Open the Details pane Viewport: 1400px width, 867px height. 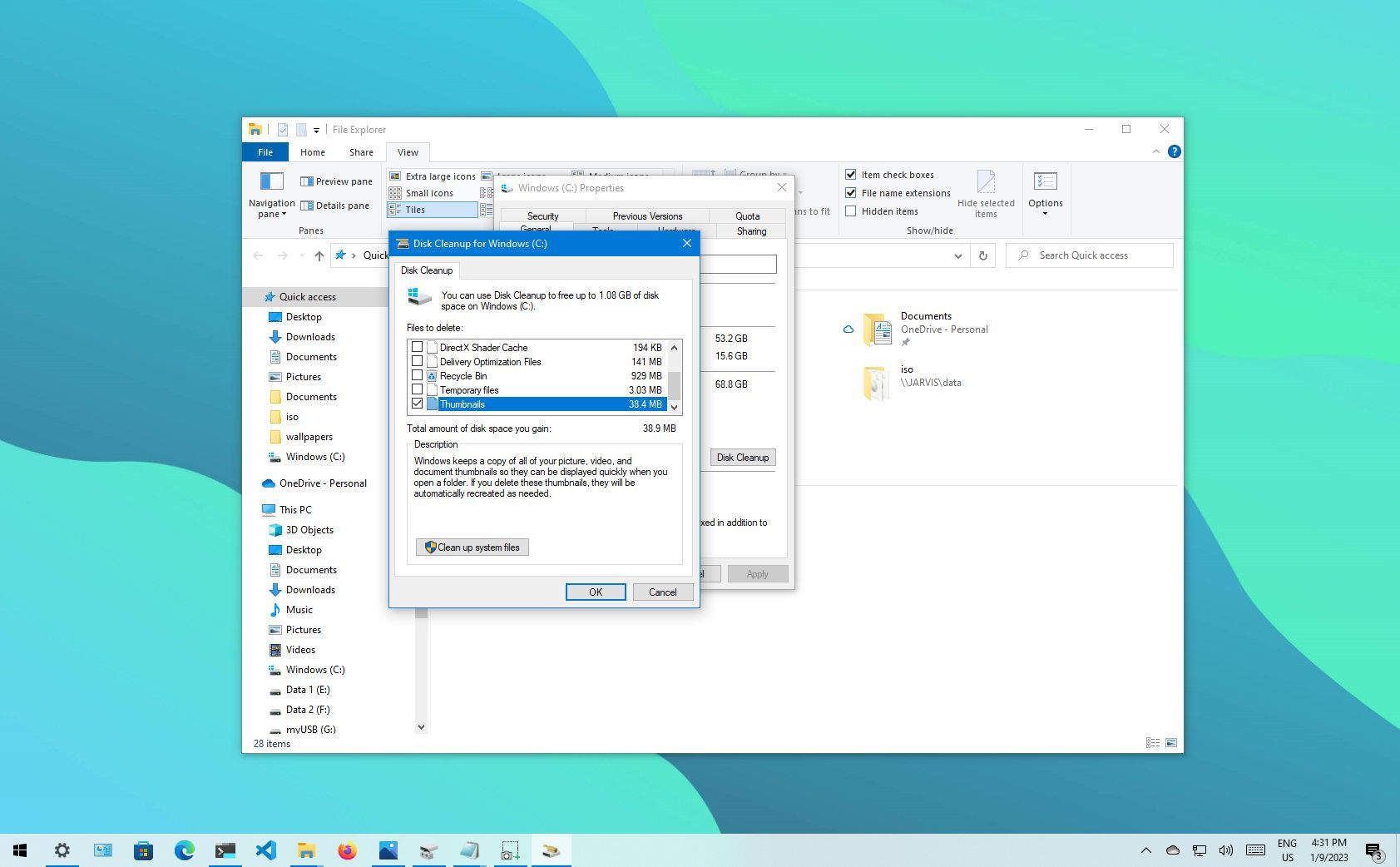[336, 205]
